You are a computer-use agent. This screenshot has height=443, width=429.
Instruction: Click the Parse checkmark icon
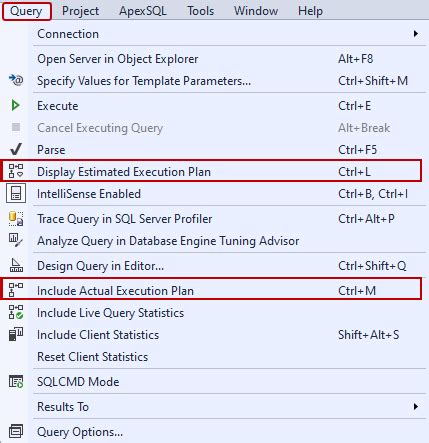point(16,150)
